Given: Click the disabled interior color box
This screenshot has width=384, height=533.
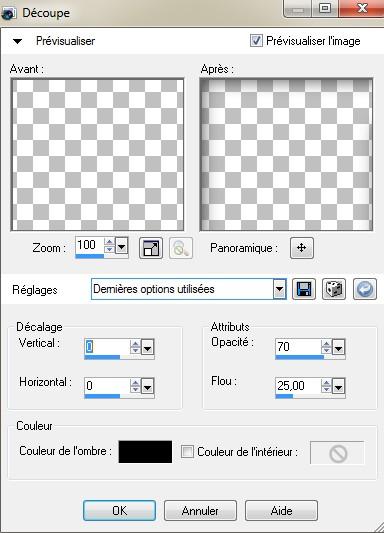Looking at the screenshot, I should [x=337, y=453].
